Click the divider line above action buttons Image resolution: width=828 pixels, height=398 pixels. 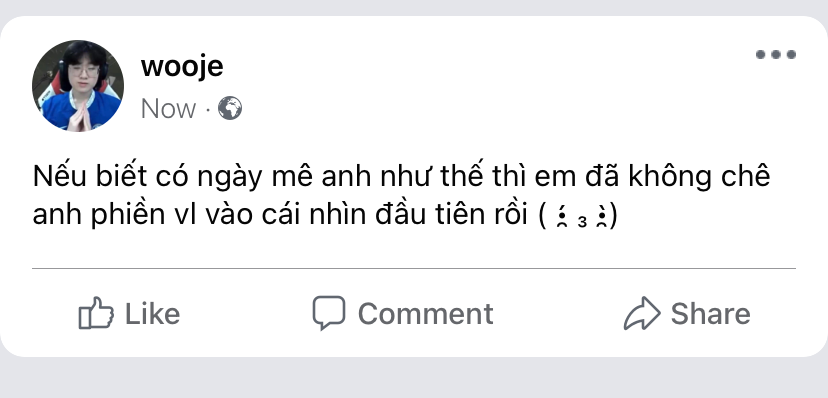[413, 268]
